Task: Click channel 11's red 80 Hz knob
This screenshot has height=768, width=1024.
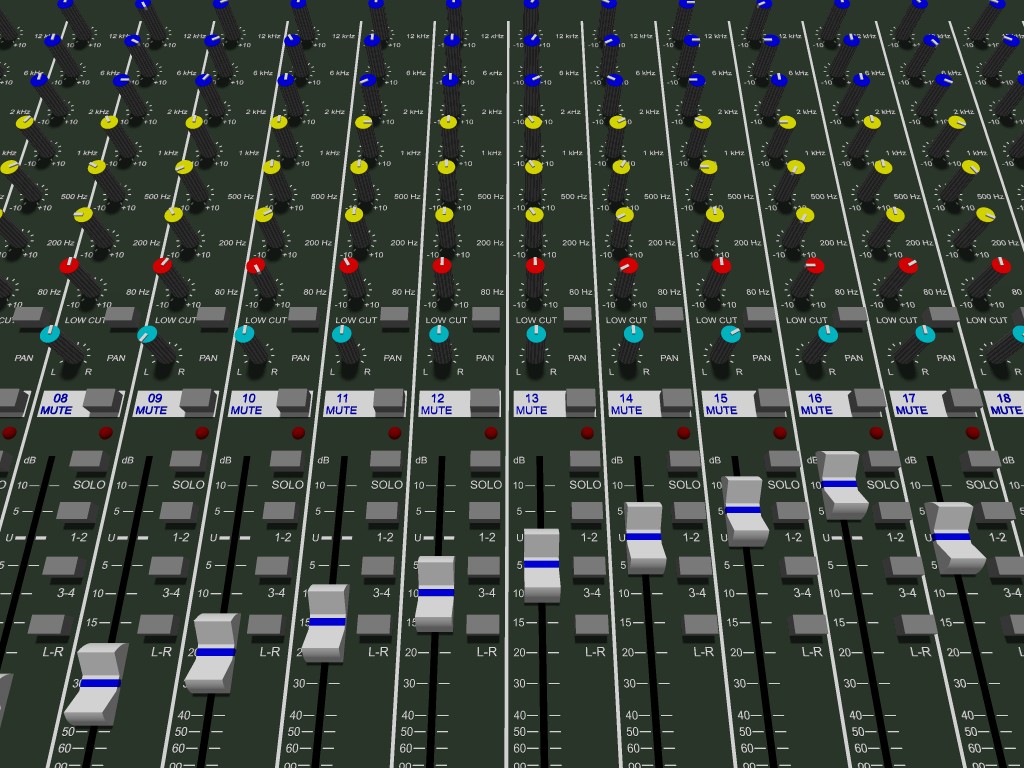Action: pyautogui.click(x=348, y=266)
